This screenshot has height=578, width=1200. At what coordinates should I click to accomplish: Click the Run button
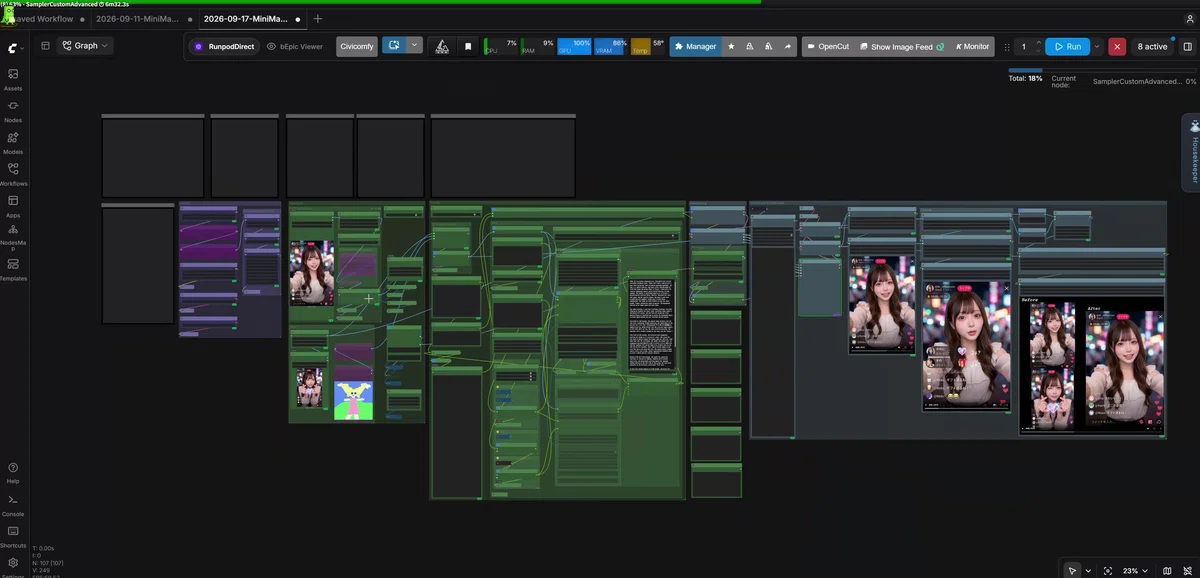pos(1067,46)
